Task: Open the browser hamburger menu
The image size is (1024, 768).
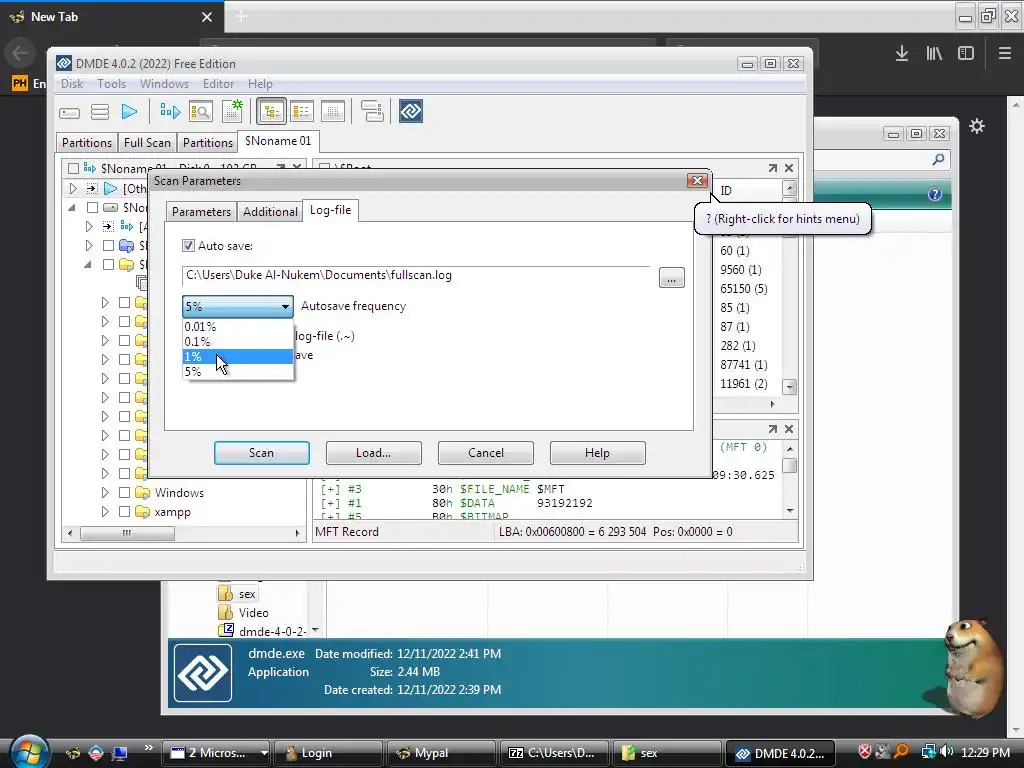Action: coord(1005,53)
